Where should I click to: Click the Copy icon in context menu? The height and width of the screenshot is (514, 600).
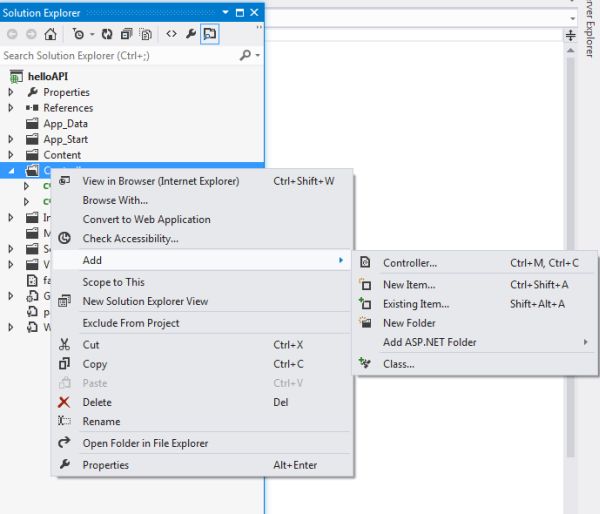[x=64, y=363]
